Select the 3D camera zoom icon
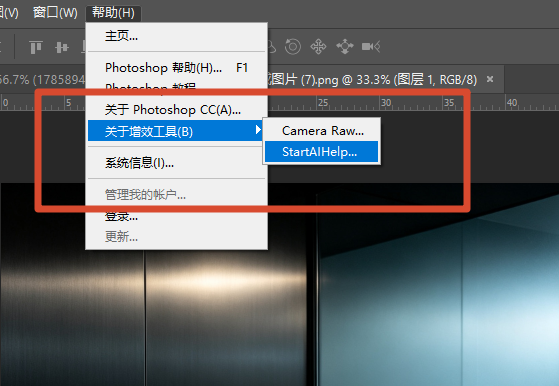This screenshot has height=386, width=559. click(371, 47)
